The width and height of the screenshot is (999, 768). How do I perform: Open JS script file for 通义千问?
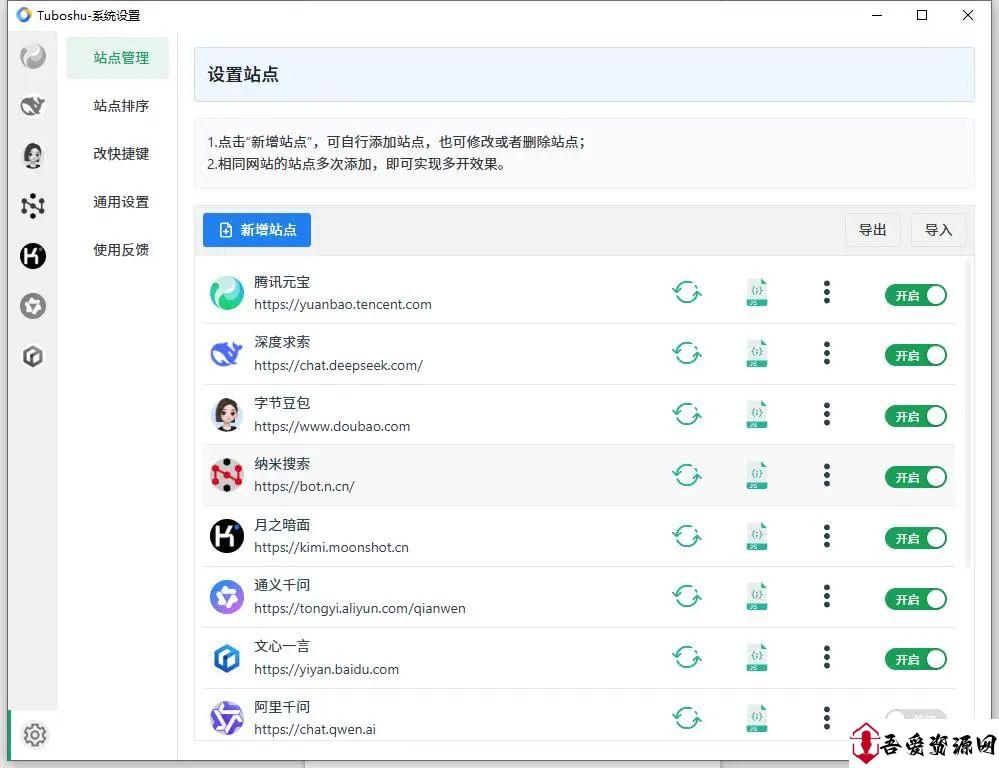click(757, 597)
